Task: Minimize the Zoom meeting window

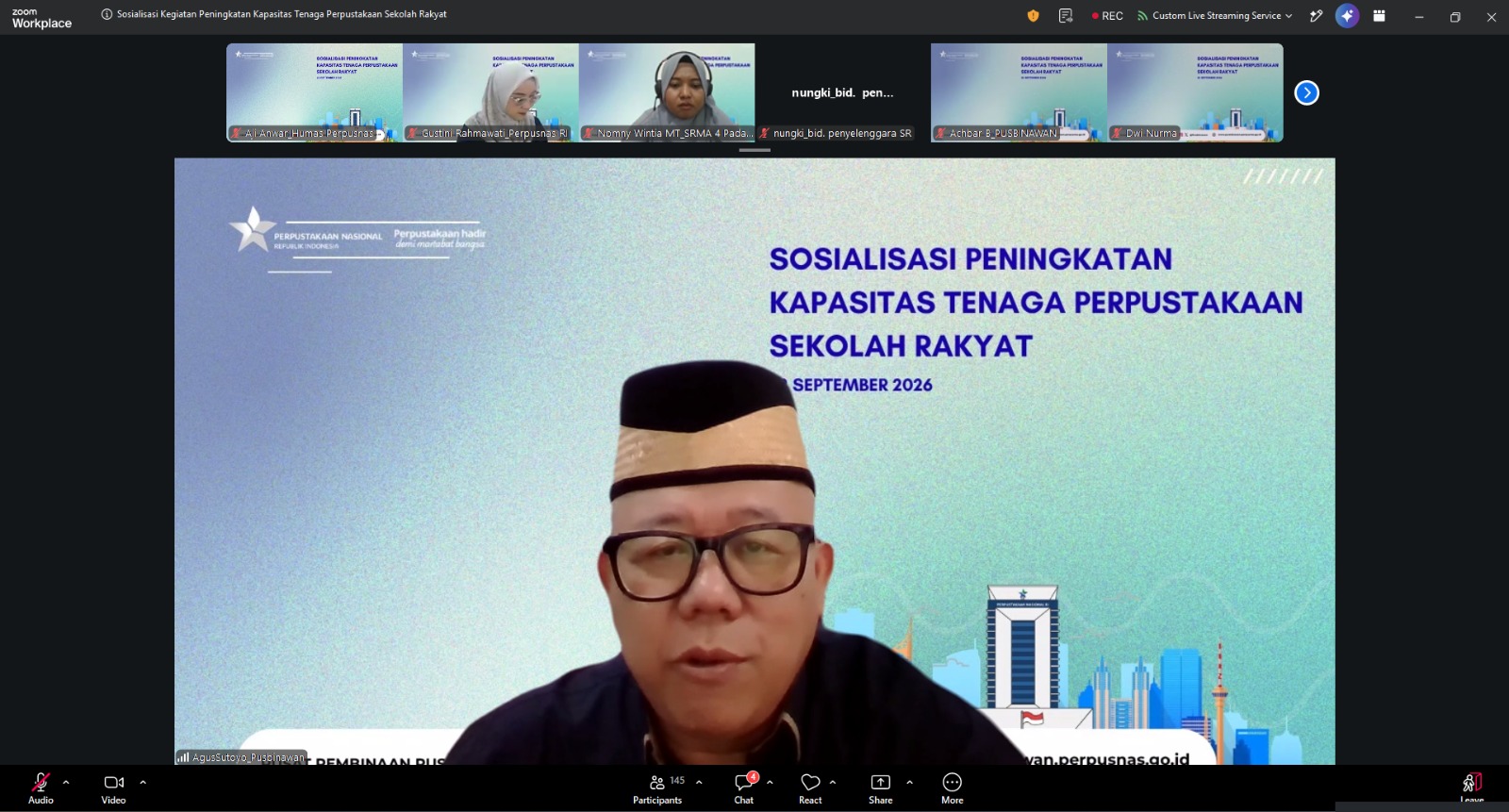Action: pyautogui.click(x=1418, y=17)
